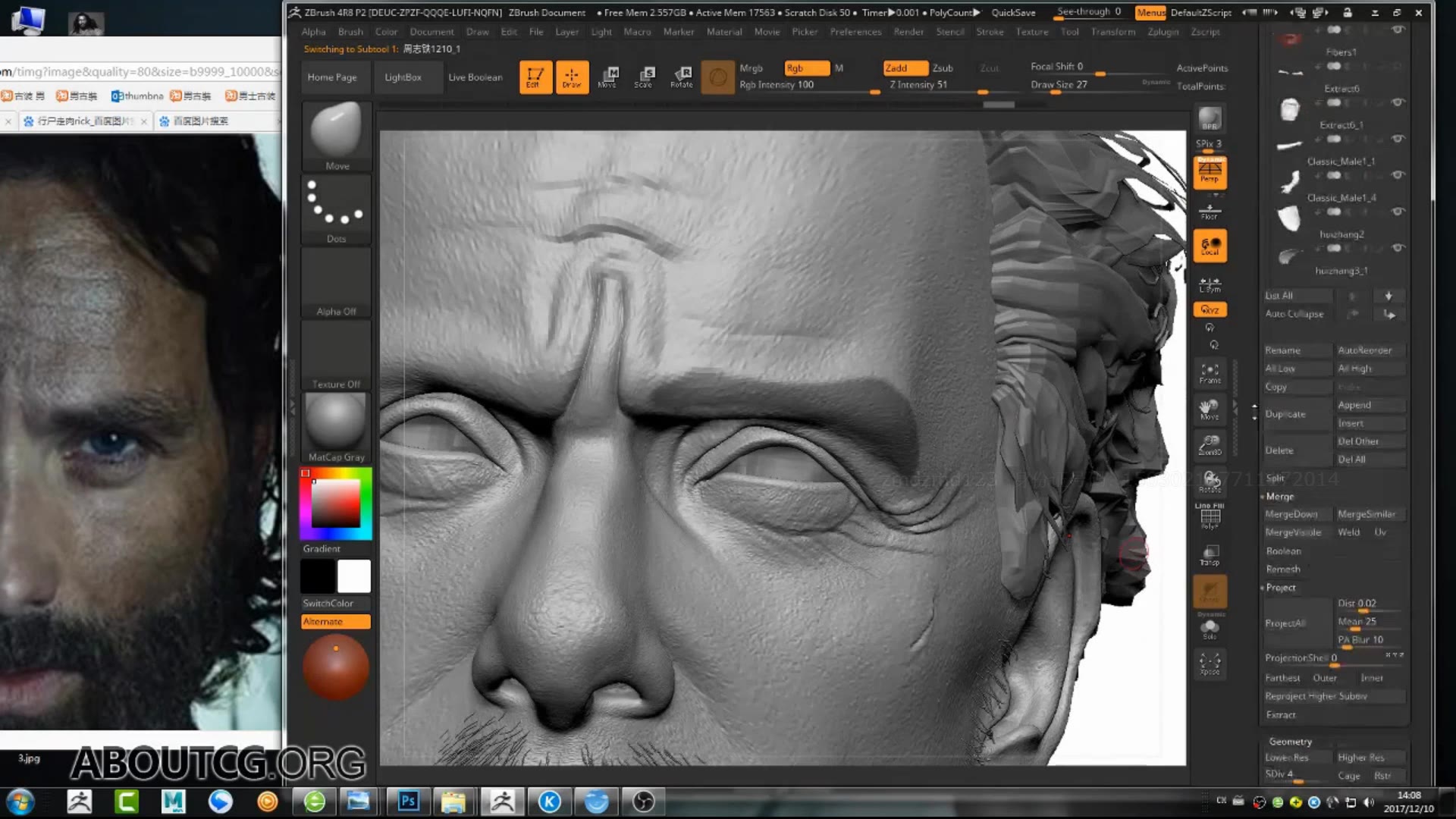Click the Xpose icon

1210,664
